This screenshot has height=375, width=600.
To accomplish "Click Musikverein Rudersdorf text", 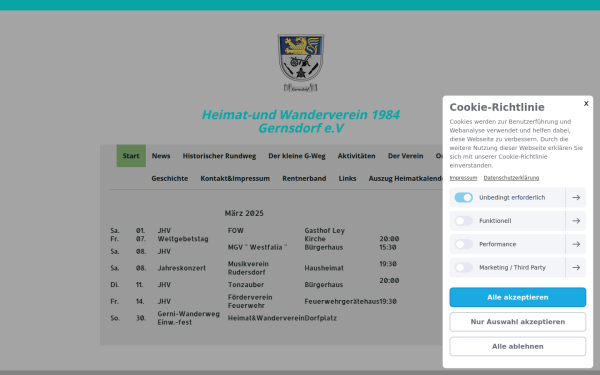I will [x=248, y=268].
